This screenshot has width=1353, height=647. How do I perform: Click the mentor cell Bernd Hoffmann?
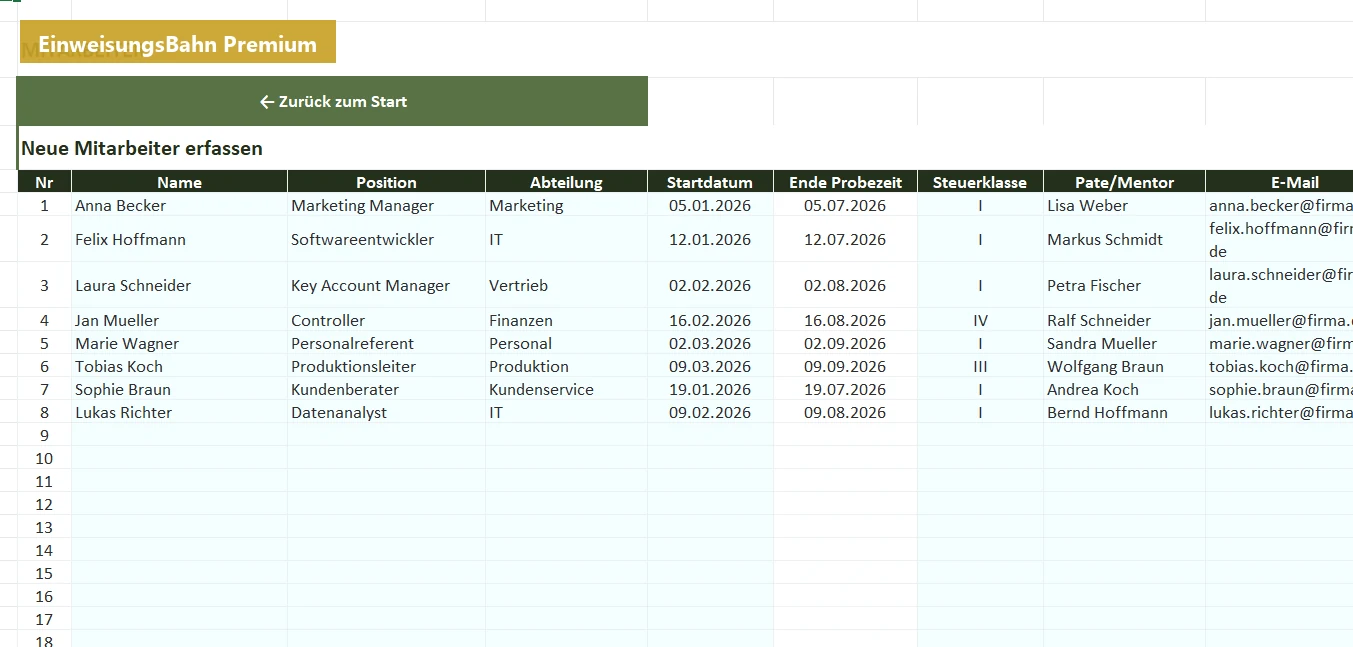tap(1124, 412)
